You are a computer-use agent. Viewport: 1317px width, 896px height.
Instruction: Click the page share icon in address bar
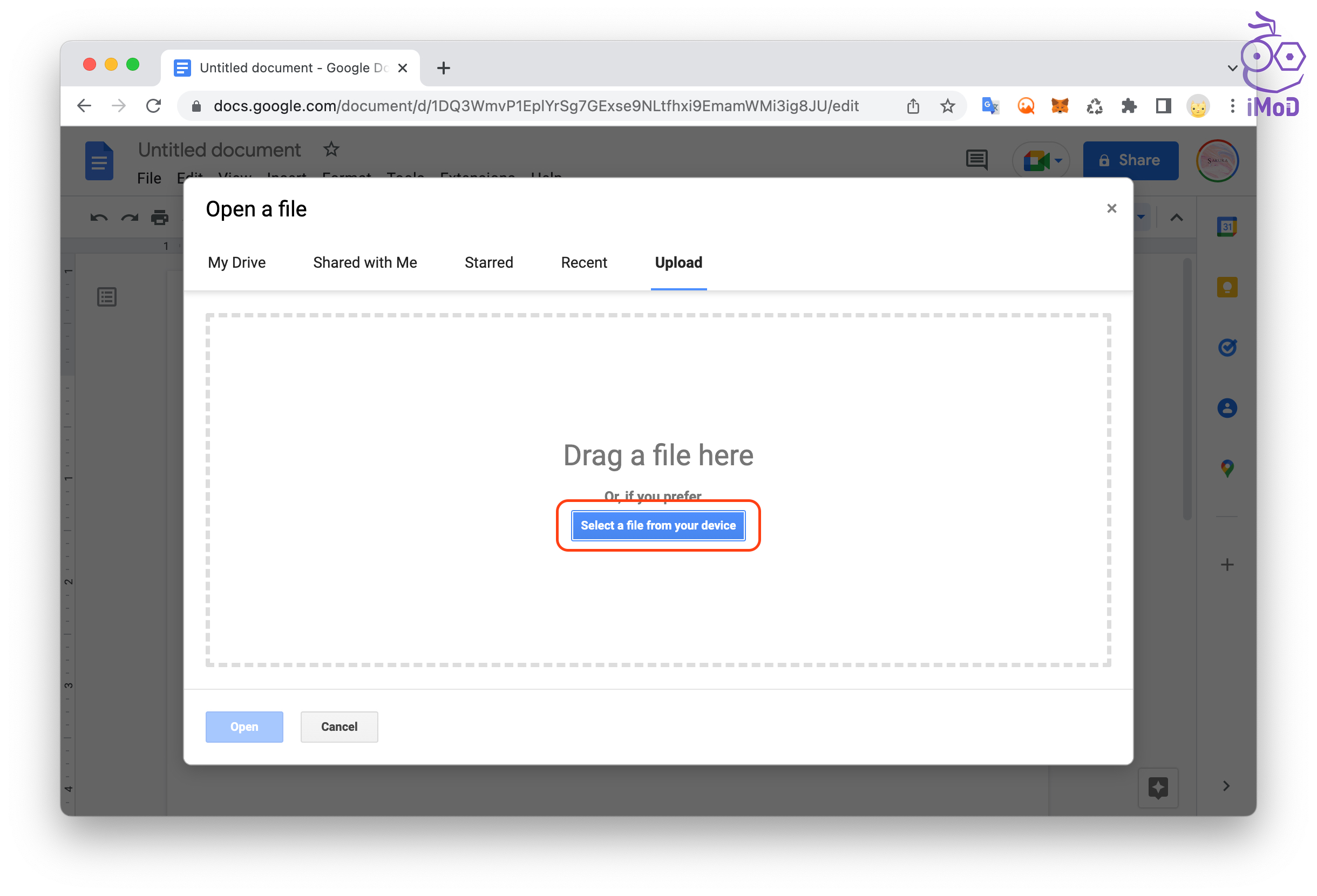pos(912,106)
